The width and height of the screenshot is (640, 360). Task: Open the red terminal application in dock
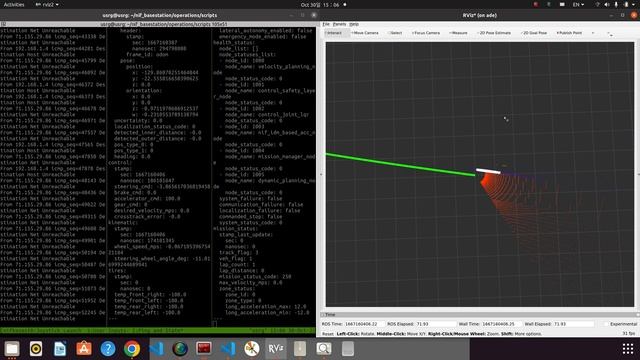point(204,349)
